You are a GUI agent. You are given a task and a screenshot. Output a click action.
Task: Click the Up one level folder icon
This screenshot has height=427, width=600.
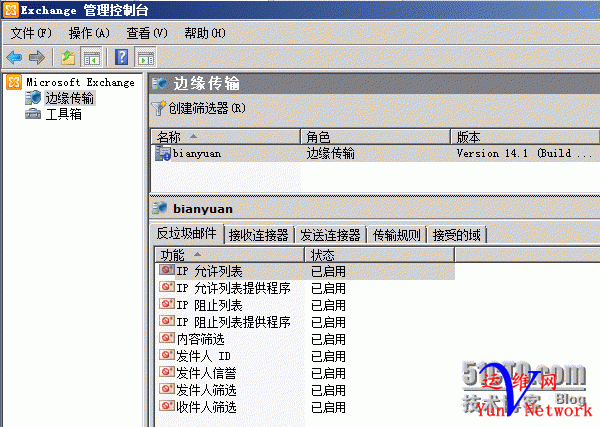(x=68, y=58)
